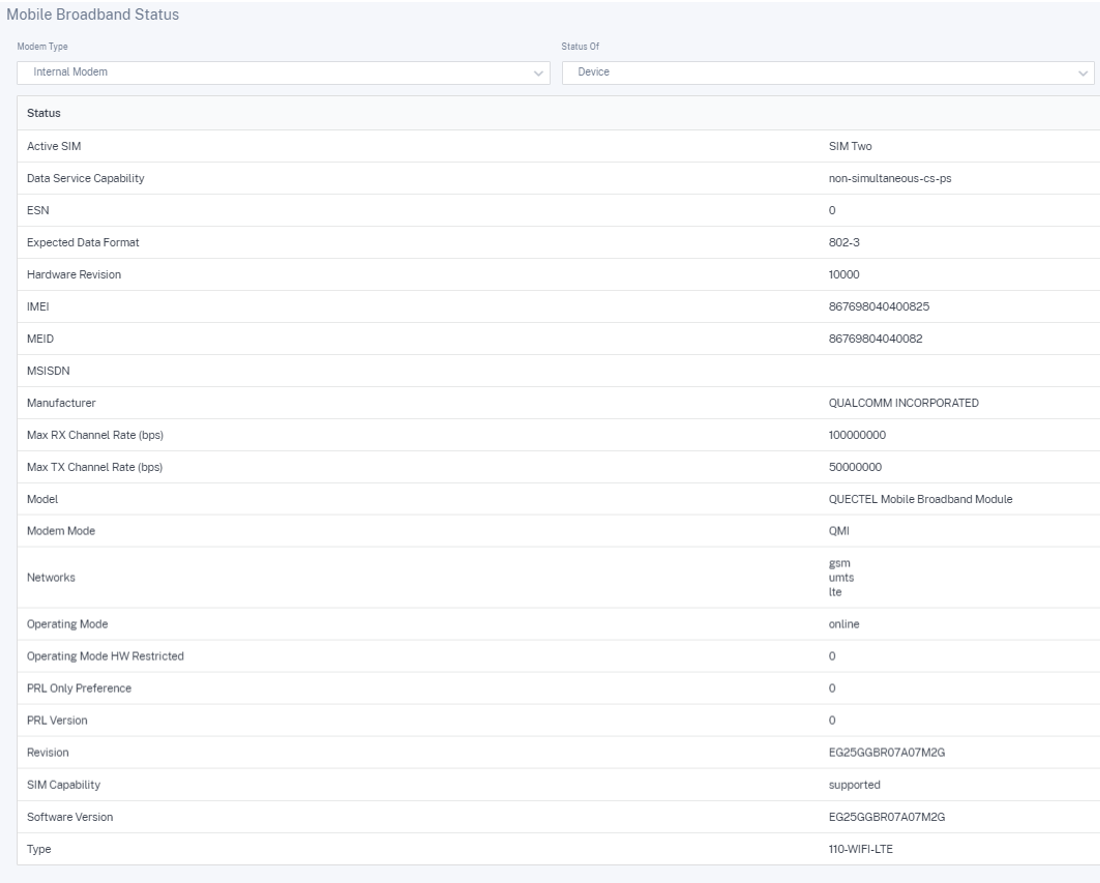The width and height of the screenshot is (1100, 883).
Task: Select the umts network entry
Action: click(841, 578)
